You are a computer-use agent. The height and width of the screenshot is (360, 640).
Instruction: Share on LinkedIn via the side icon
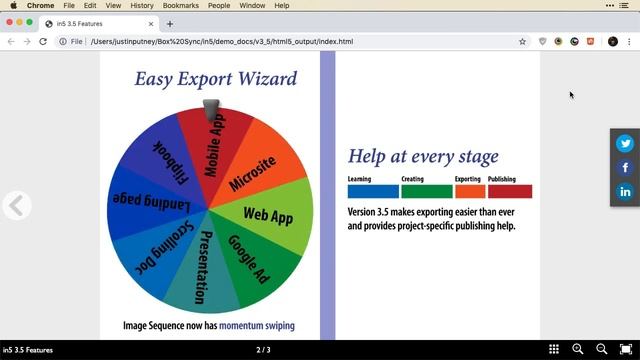tap(625, 191)
